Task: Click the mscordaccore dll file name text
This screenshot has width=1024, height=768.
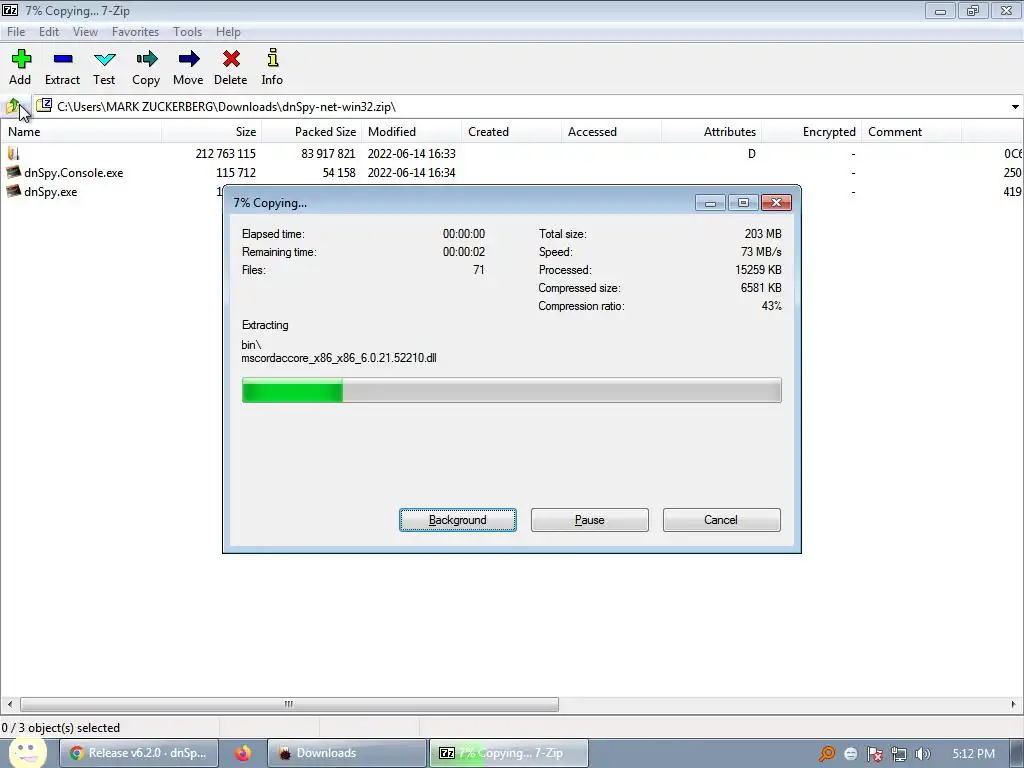Action: (339, 358)
